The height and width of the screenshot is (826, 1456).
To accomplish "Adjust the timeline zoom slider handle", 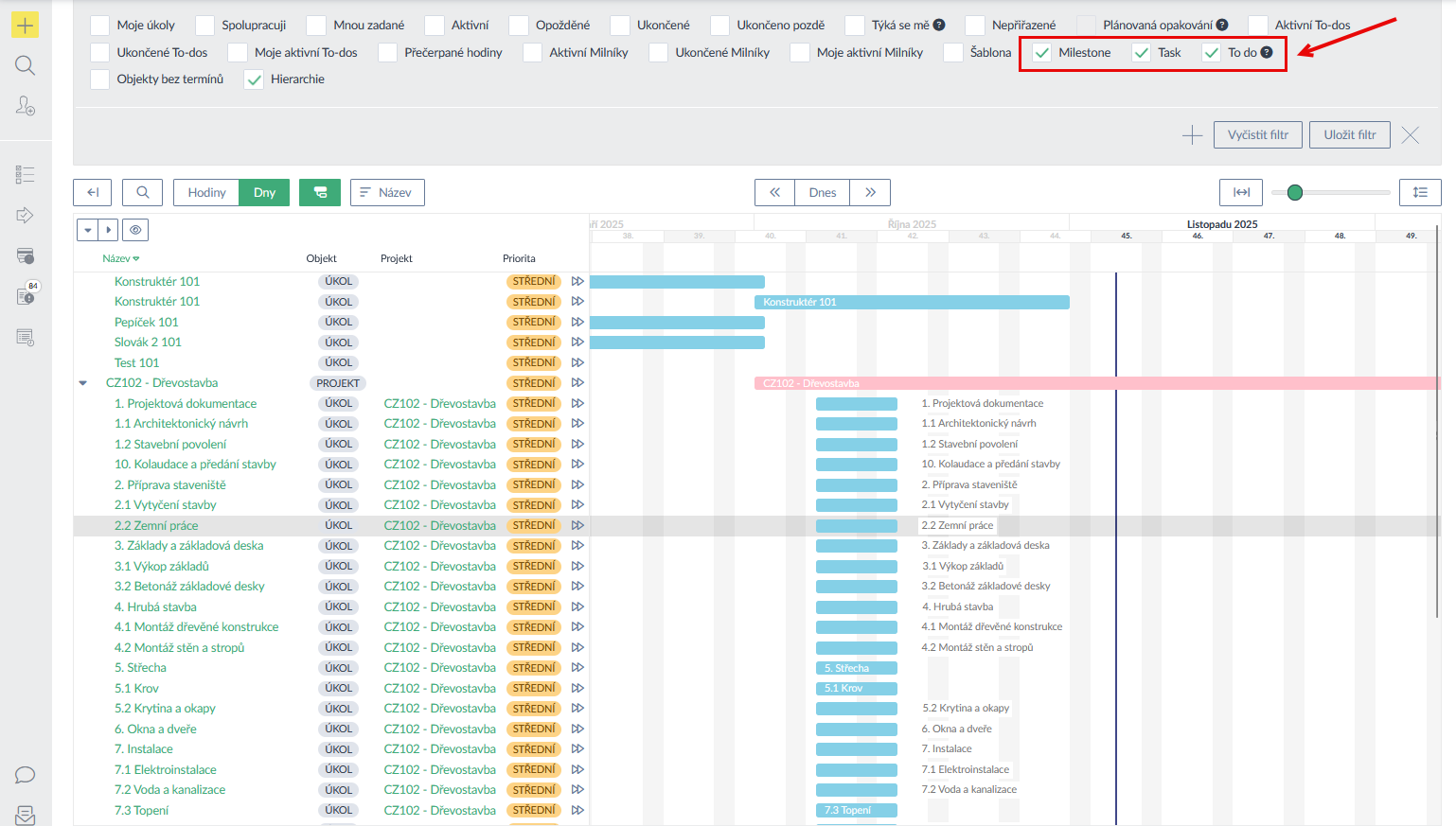I will tap(1295, 192).
